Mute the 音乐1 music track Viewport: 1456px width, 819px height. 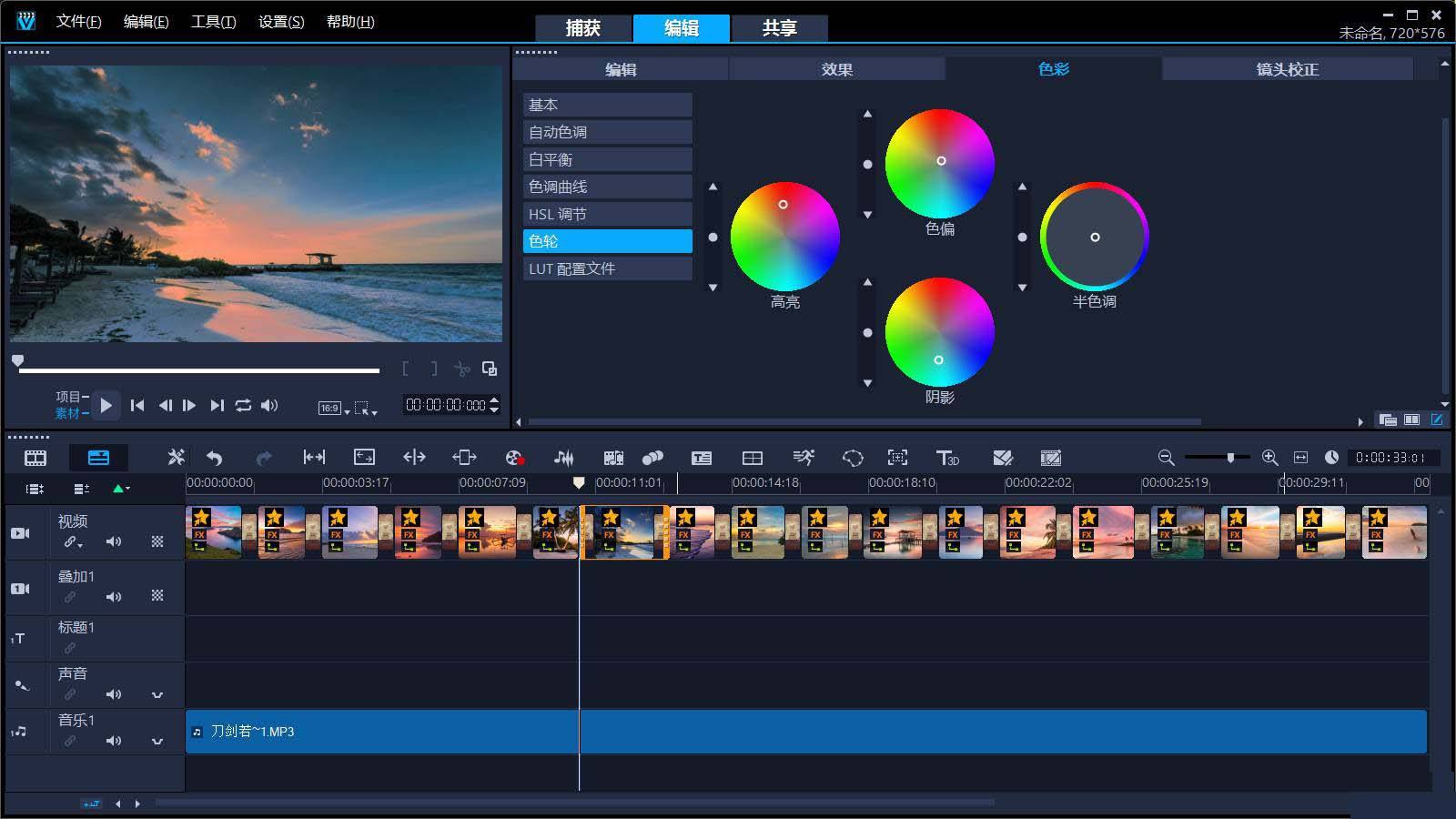114,741
